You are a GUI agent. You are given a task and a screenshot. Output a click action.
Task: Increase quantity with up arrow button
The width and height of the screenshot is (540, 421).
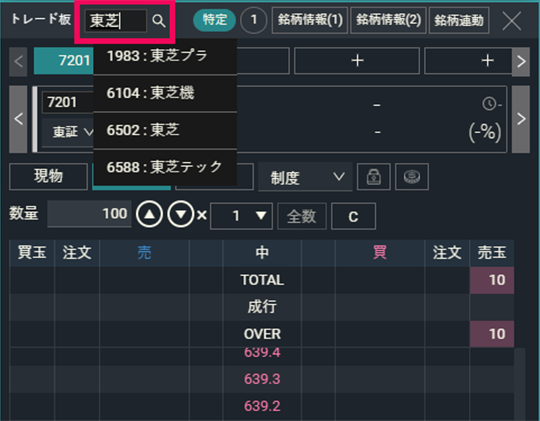point(149,214)
